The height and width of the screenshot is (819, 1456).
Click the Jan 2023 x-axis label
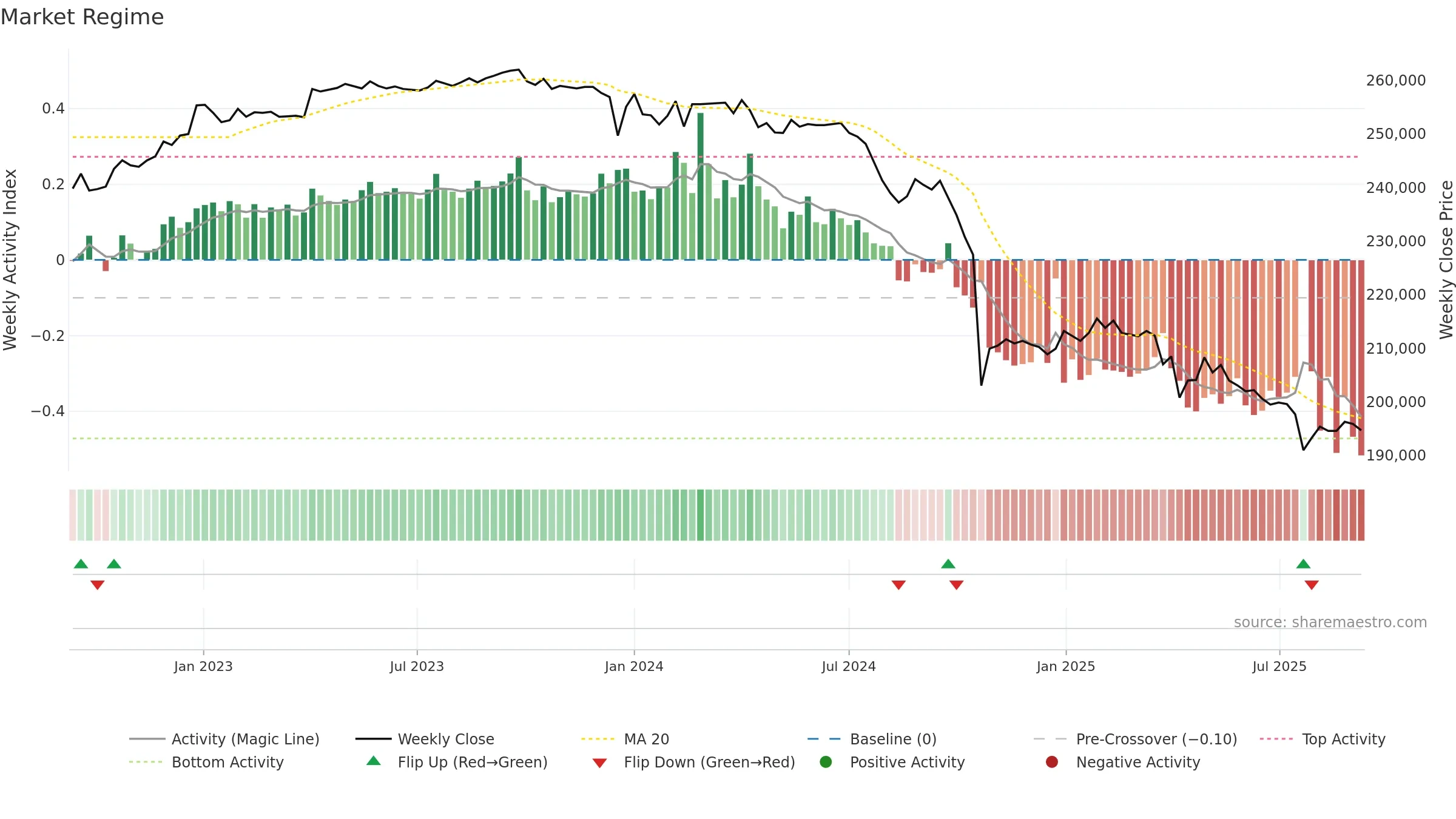pyautogui.click(x=203, y=666)
